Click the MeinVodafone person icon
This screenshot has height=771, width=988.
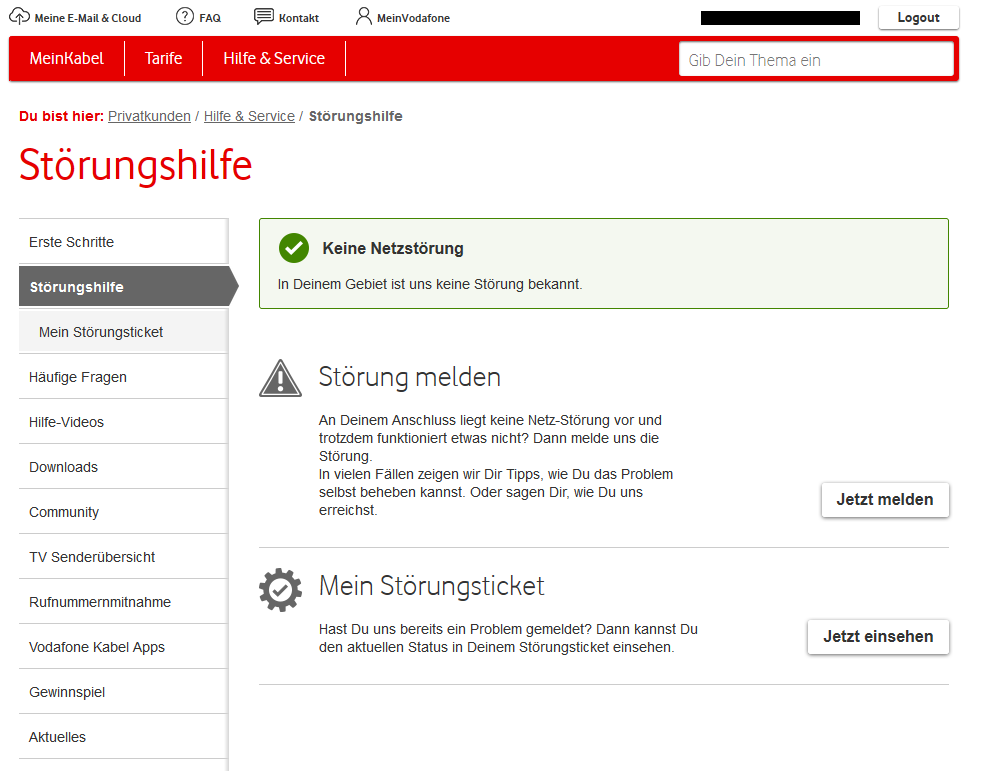364,16
